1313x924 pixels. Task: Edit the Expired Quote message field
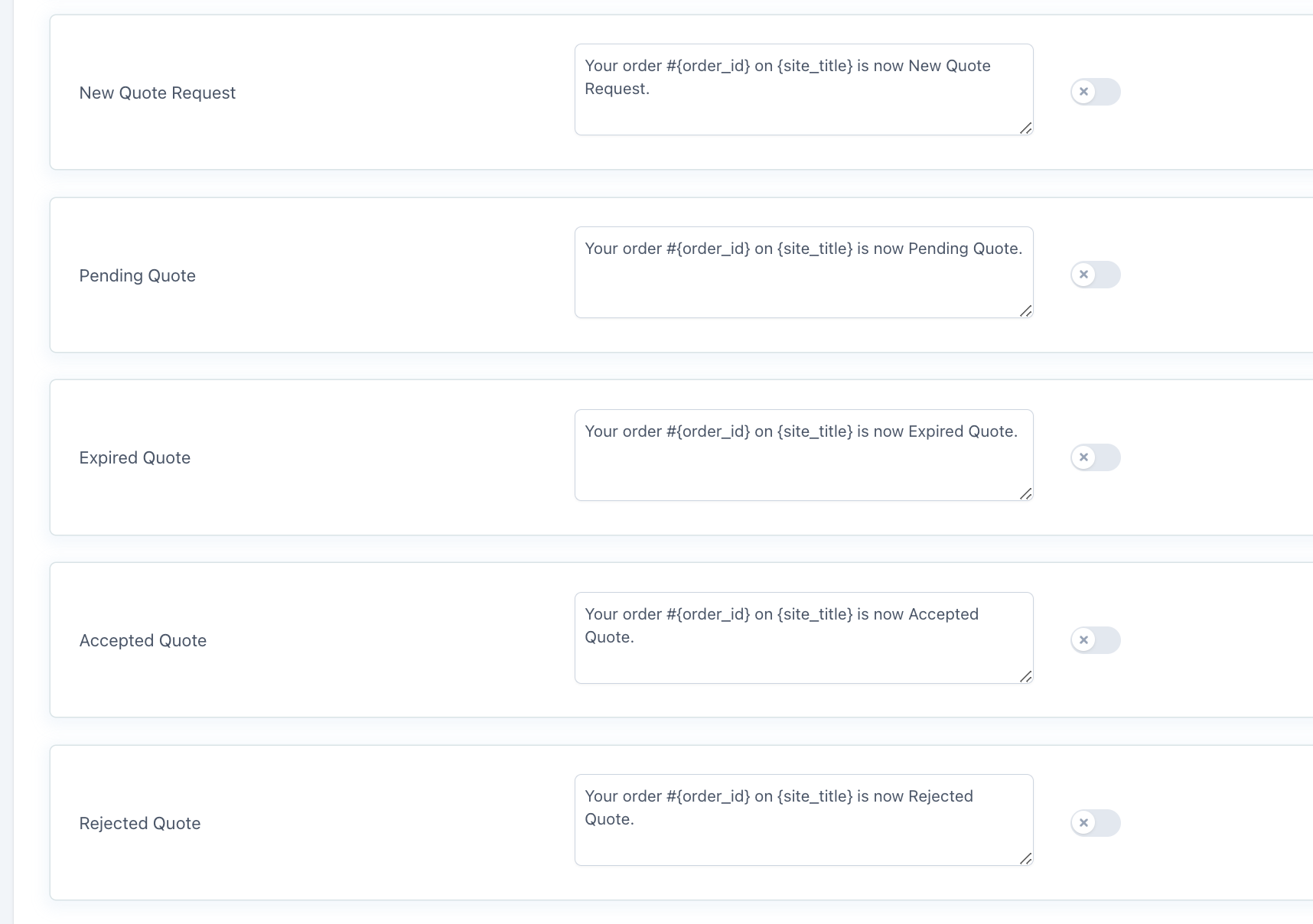(803, 455)
